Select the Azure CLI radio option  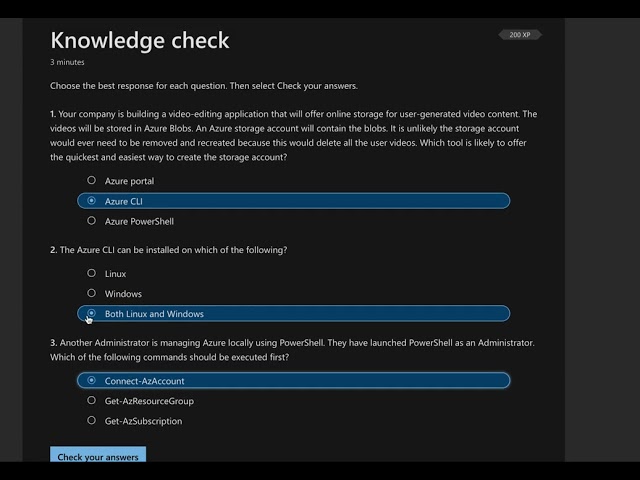(x=91, y=201)
